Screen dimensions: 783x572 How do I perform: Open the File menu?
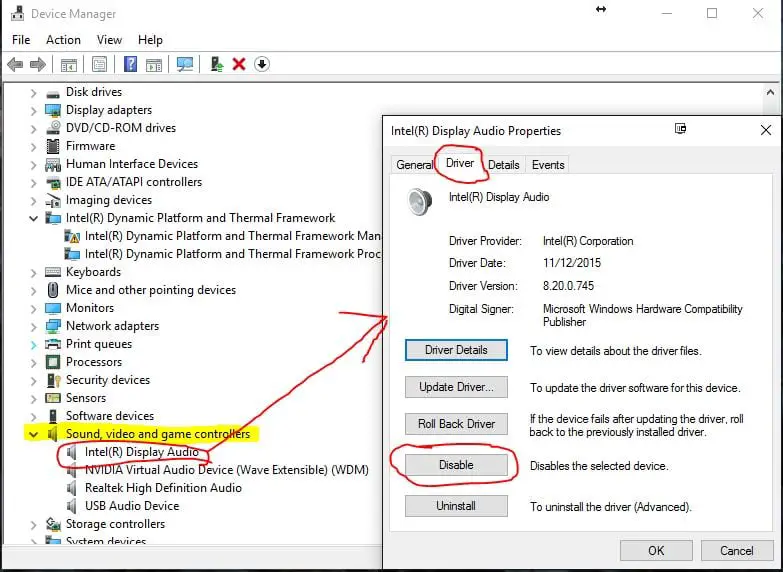point(21,40)
